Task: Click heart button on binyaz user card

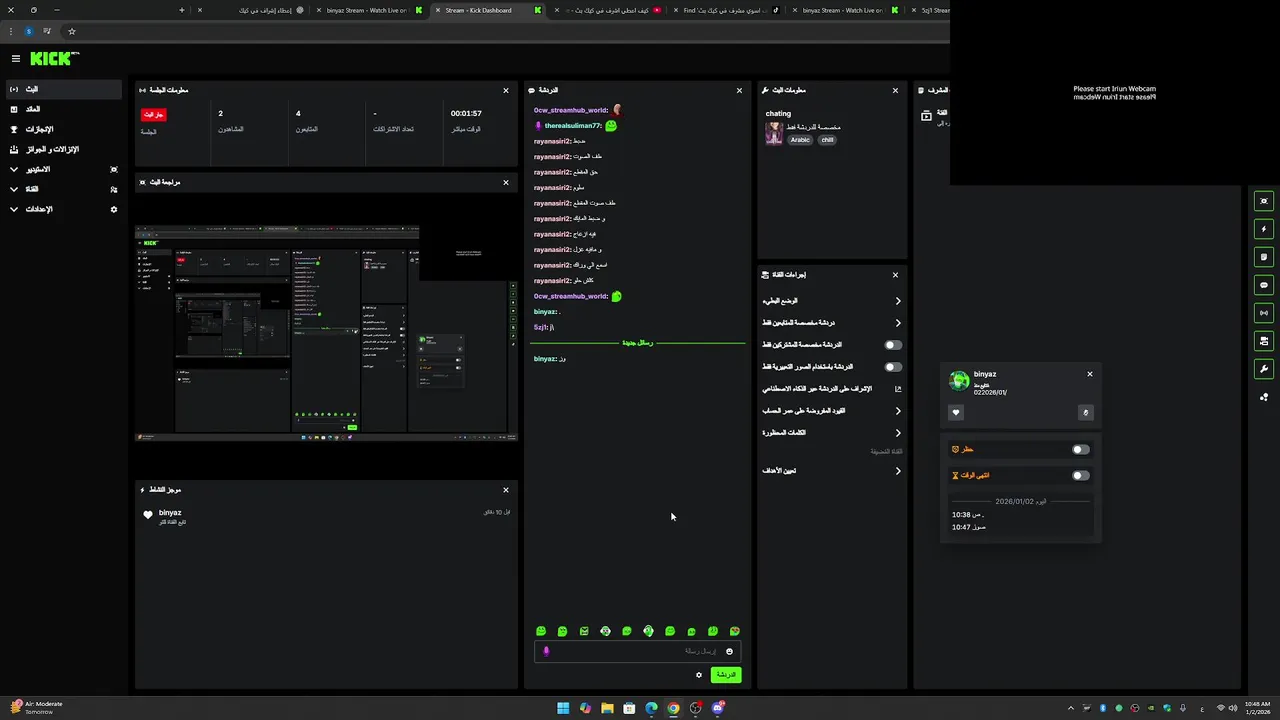Action: pyautogui.click(x=956, y=412)
